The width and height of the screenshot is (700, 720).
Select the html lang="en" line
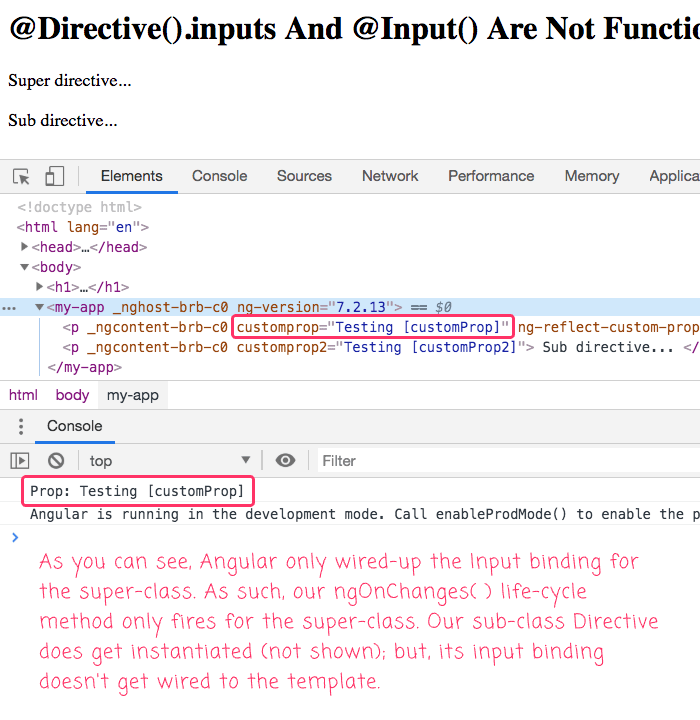(x=83, y=227)
